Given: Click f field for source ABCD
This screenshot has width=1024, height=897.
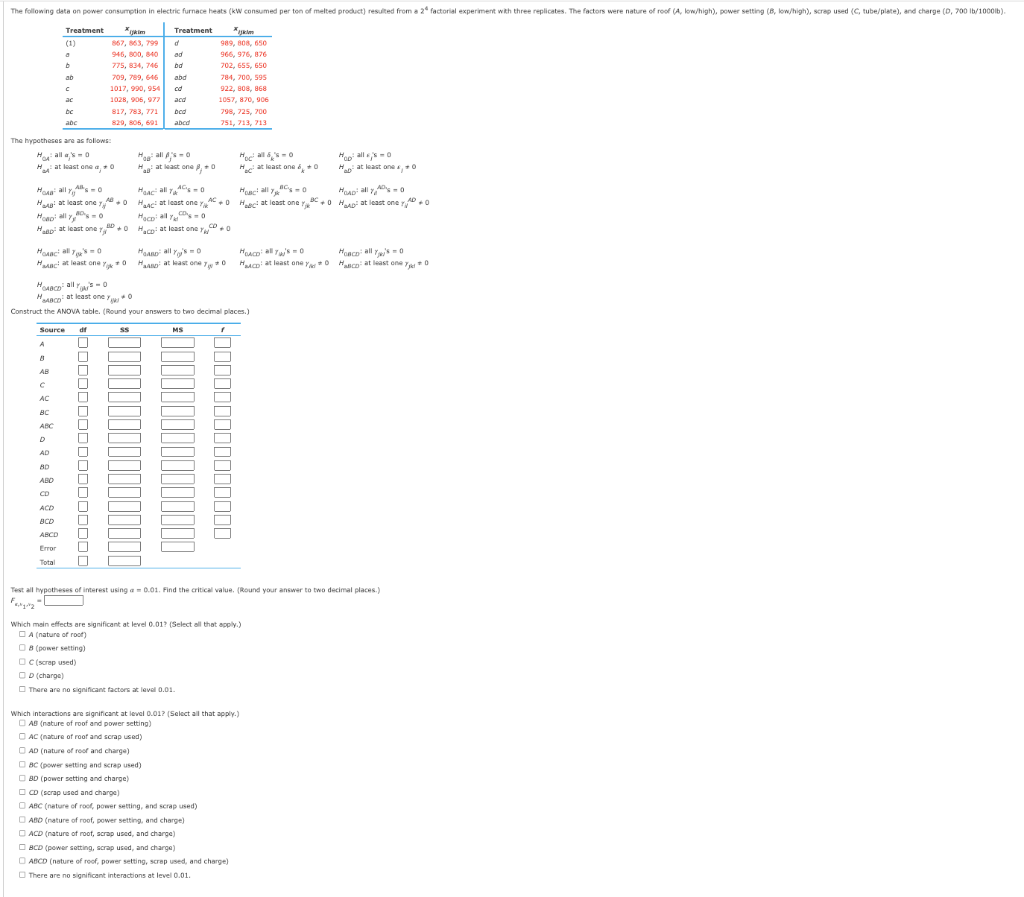Looking at the screenshot, I should 222,534.
